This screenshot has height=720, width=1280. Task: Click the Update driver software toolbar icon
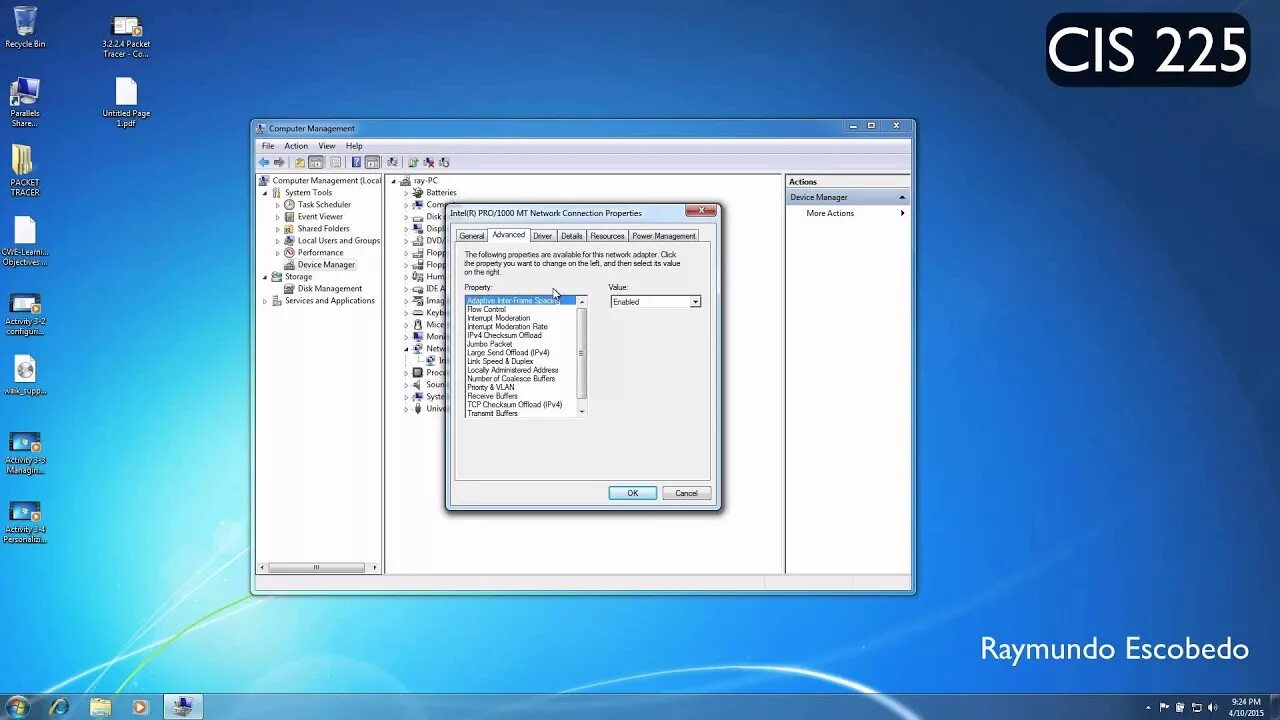[413, 162]
